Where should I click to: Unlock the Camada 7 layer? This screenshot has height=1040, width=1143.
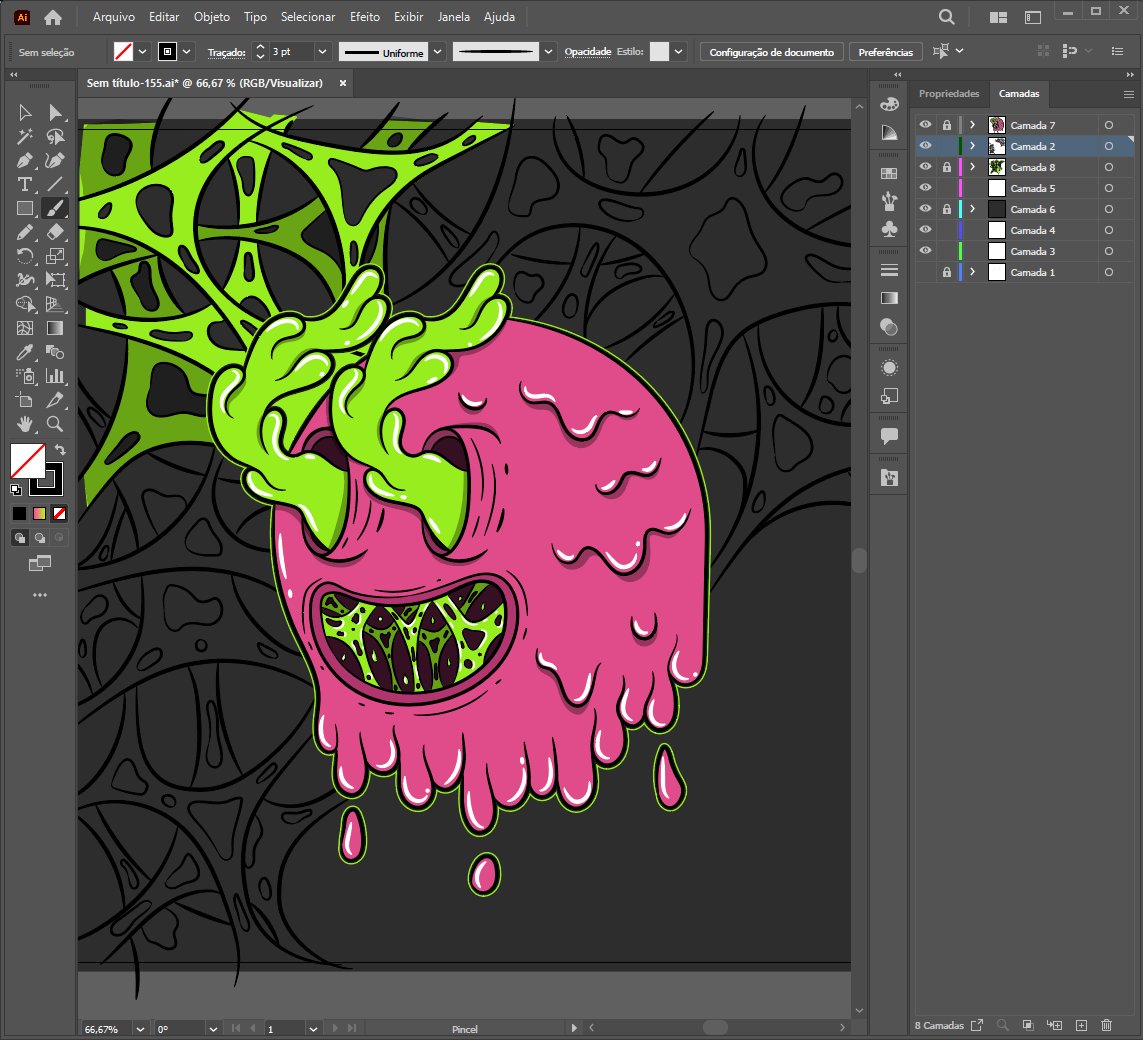[x=946, y=125]
